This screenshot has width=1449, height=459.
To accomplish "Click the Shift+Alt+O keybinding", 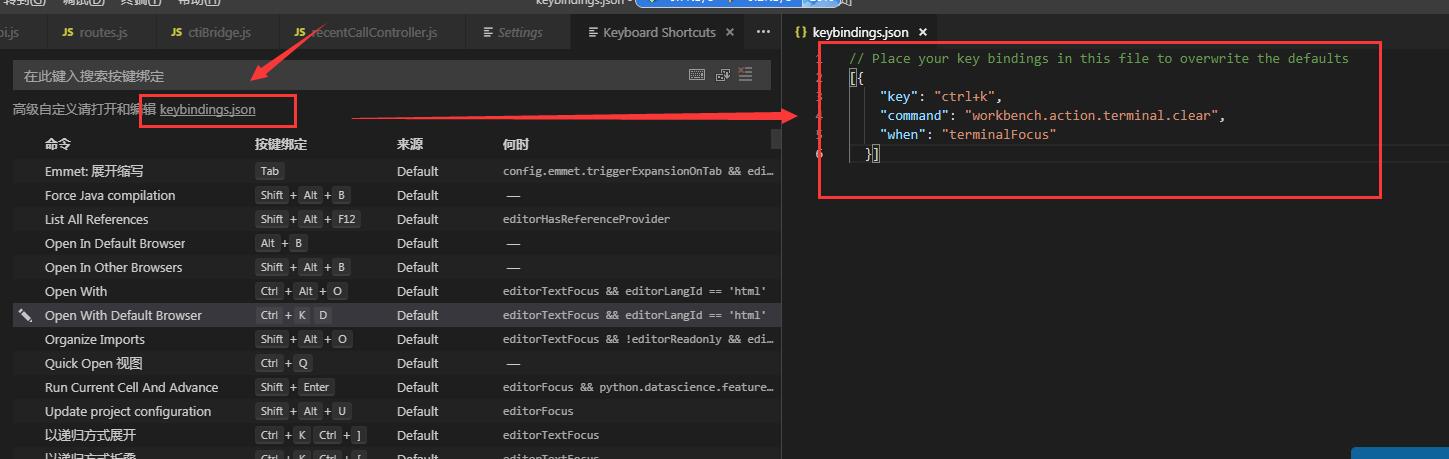I will point(304,339).
